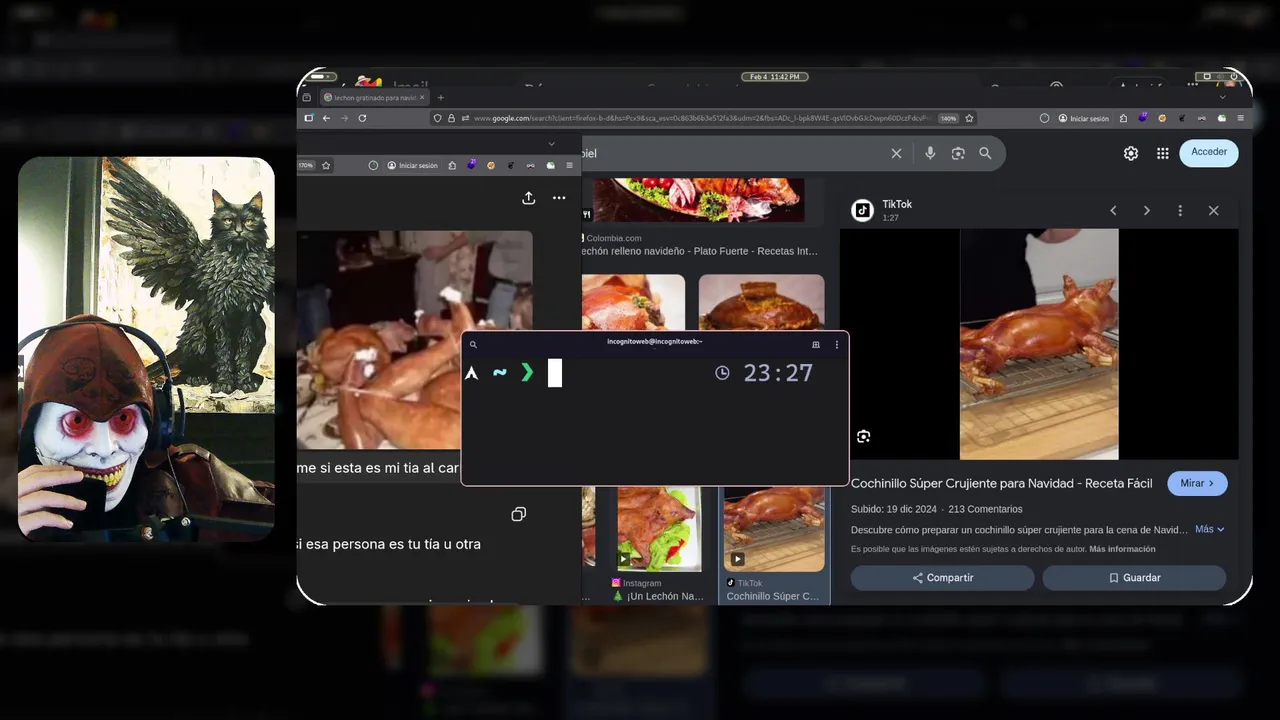Image resolution: width=1280 pixels, height=720 pixels.
Task: Open the TikTok source logo
Action: (x=862, y=210)
